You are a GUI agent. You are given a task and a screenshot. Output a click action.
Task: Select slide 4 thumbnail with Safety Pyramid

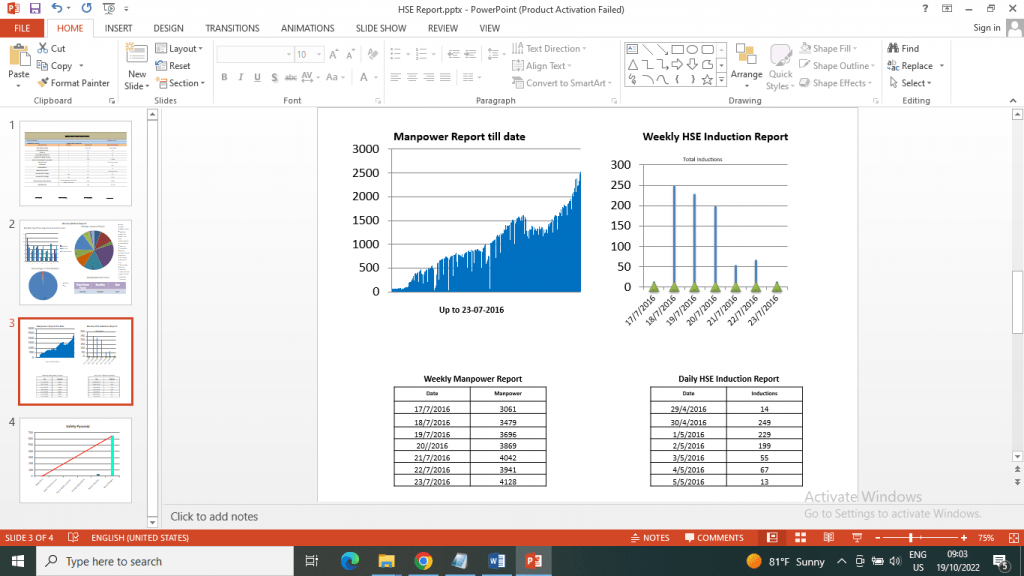tap(76, 460)
